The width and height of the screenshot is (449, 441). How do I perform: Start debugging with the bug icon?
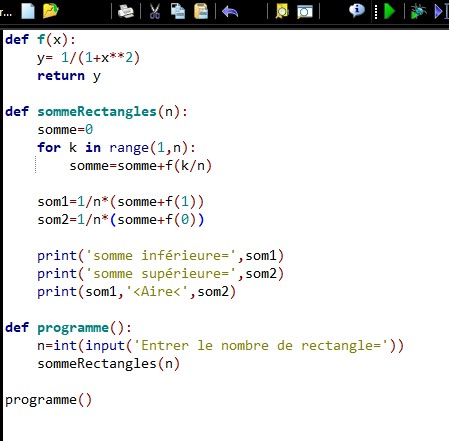(418, 11)
